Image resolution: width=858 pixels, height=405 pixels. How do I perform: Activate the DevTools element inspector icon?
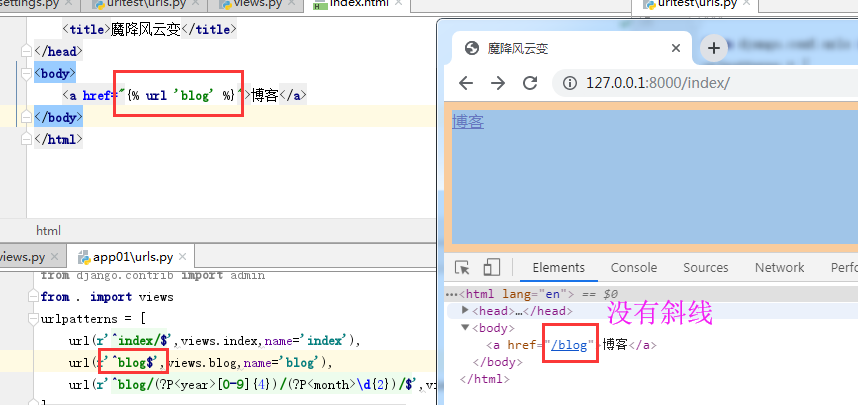(x=463, y=268)
